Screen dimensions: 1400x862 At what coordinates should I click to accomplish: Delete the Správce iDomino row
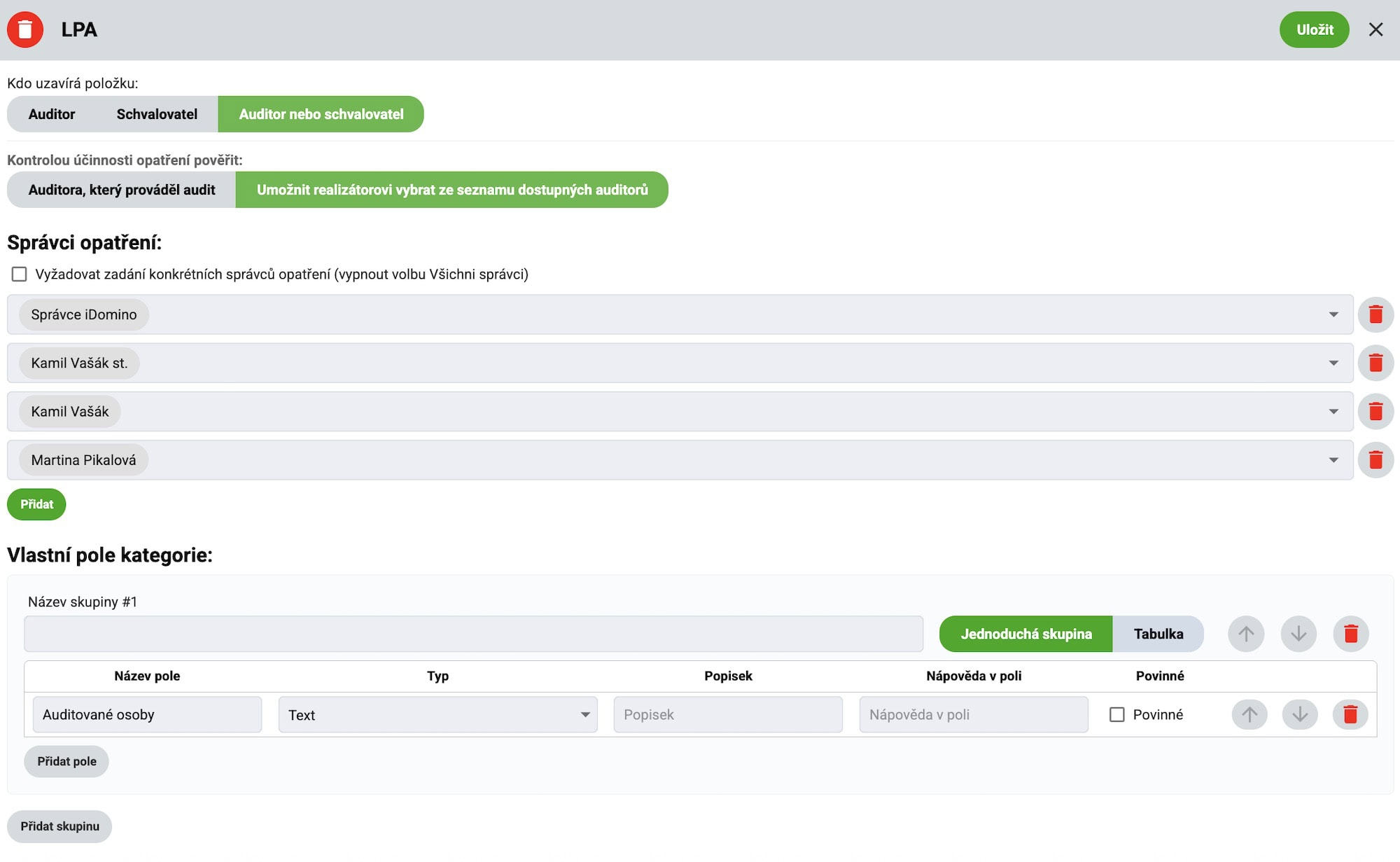pyautogui.click(x=1375, y=314)
